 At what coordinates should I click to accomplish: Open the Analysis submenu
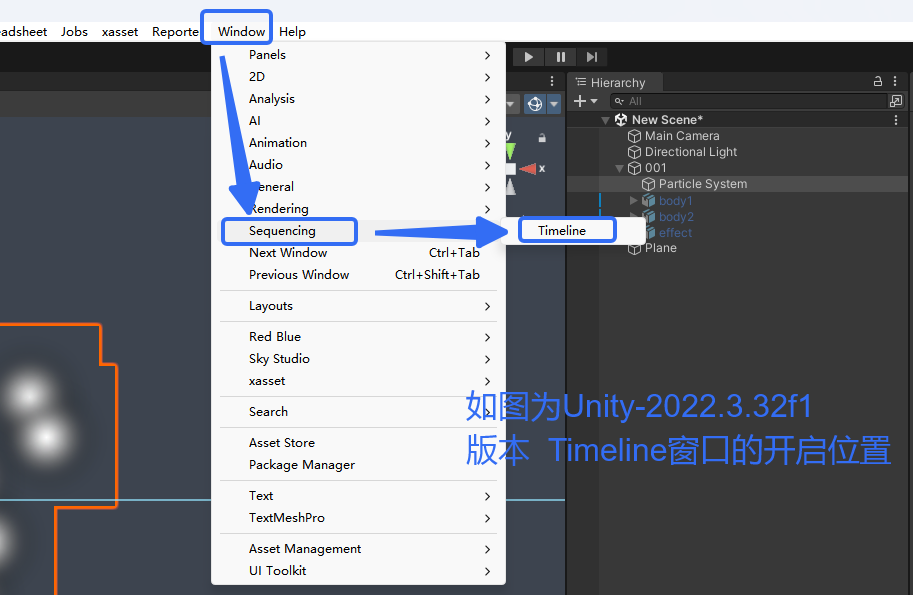click(x=358, y=99)
